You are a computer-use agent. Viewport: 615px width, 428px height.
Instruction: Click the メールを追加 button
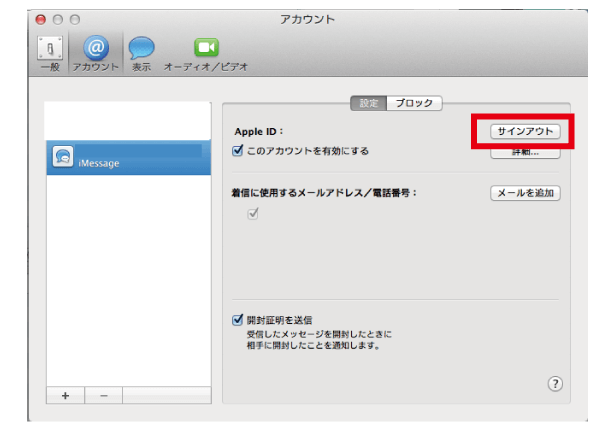525,193
